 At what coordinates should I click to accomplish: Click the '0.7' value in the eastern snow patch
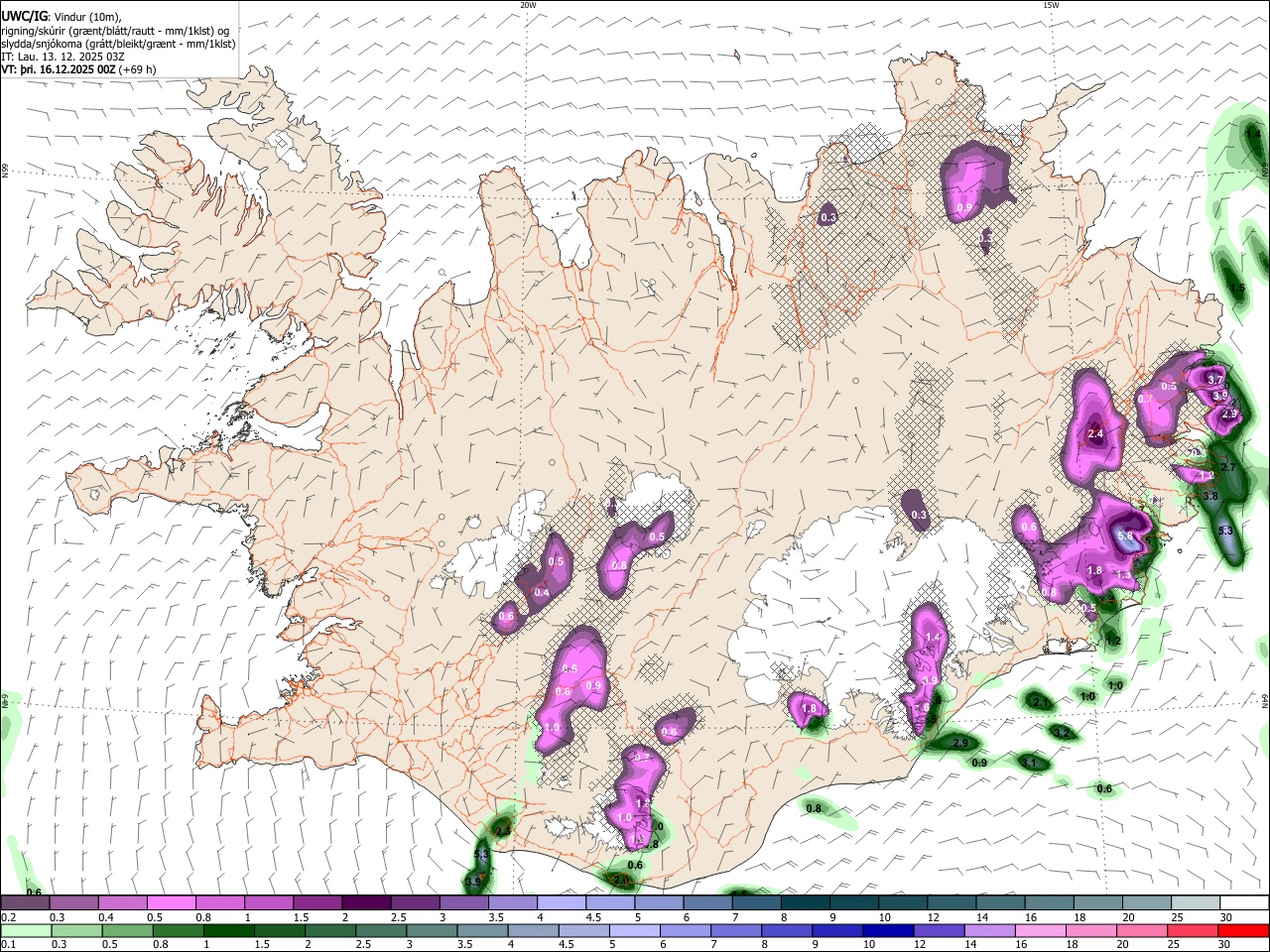pos(1145,399)
